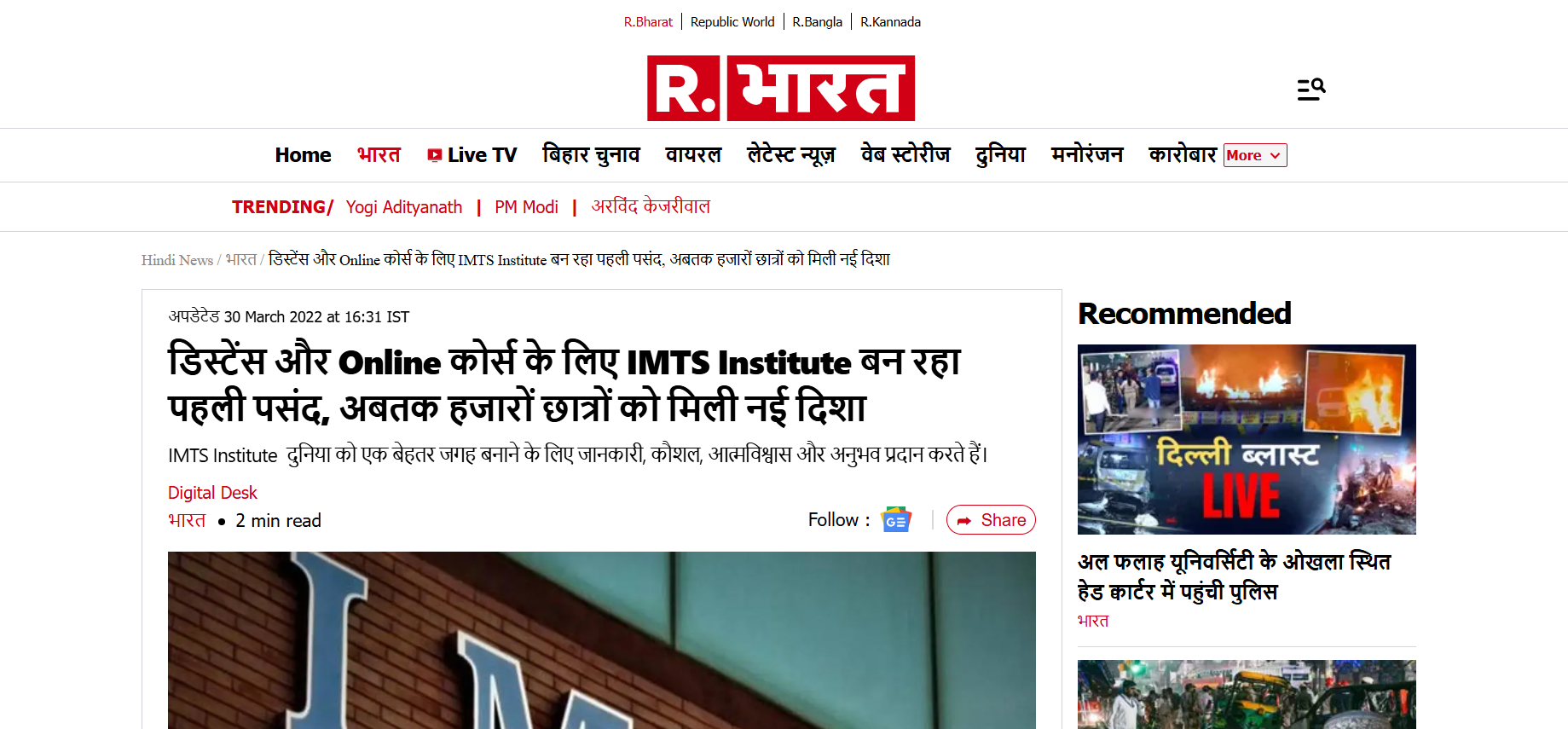Open वायरल section
The width and height of the screenshot is (1568, 729).
click(x=693, y=155)
